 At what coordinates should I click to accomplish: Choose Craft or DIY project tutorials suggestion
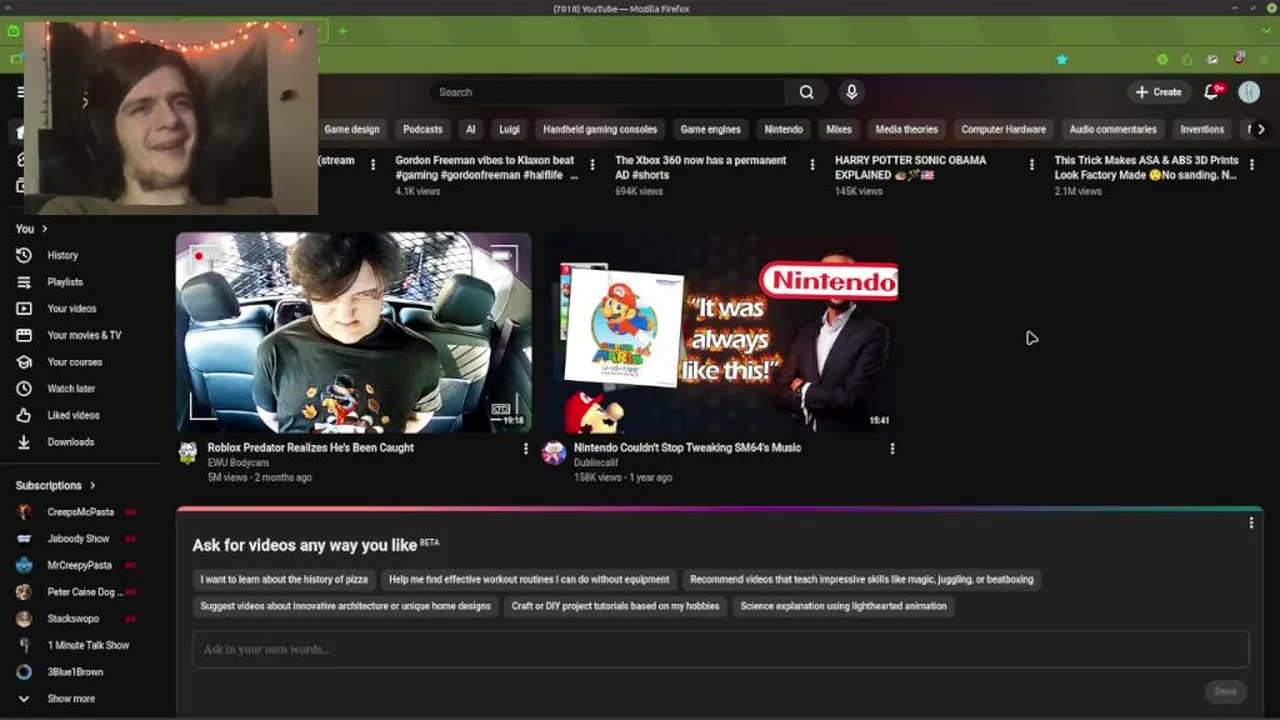point(615,606)
